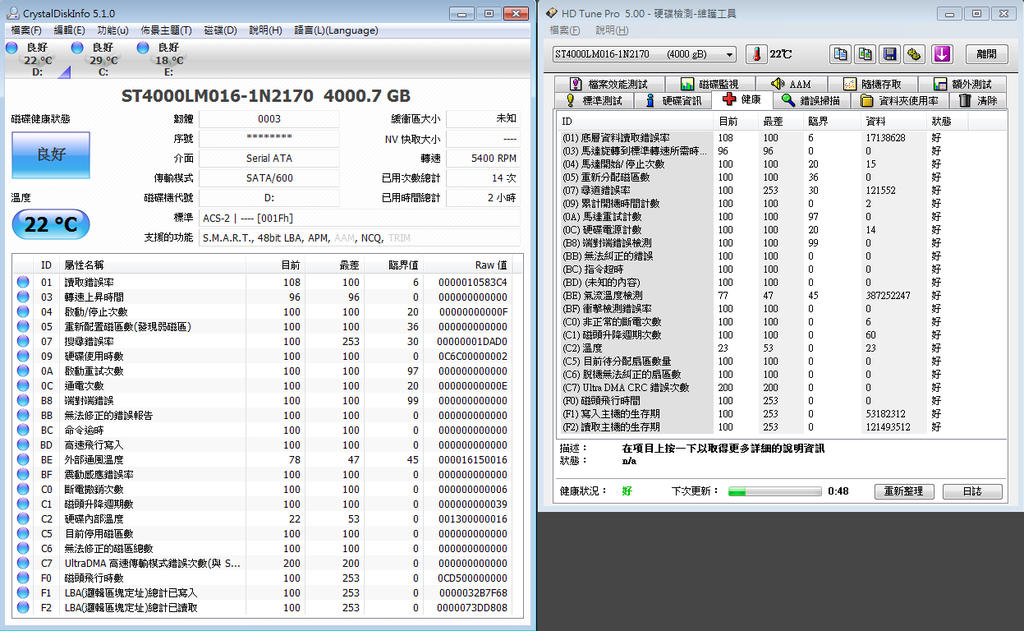Click the 日誌 log button
This screenshot has height=631, width=1024.
tap(972, 491)
